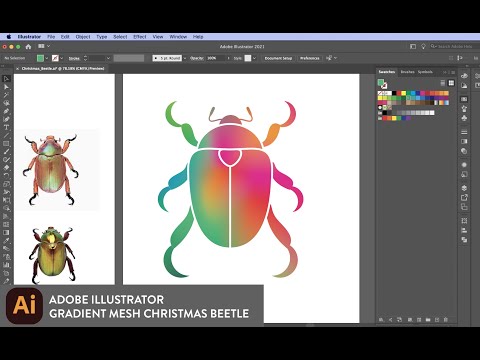The height and width of the screenshot is (360, 480).
Task: Close the Christmas_Beetle.ai document tab
Action: tap(17, 69)
